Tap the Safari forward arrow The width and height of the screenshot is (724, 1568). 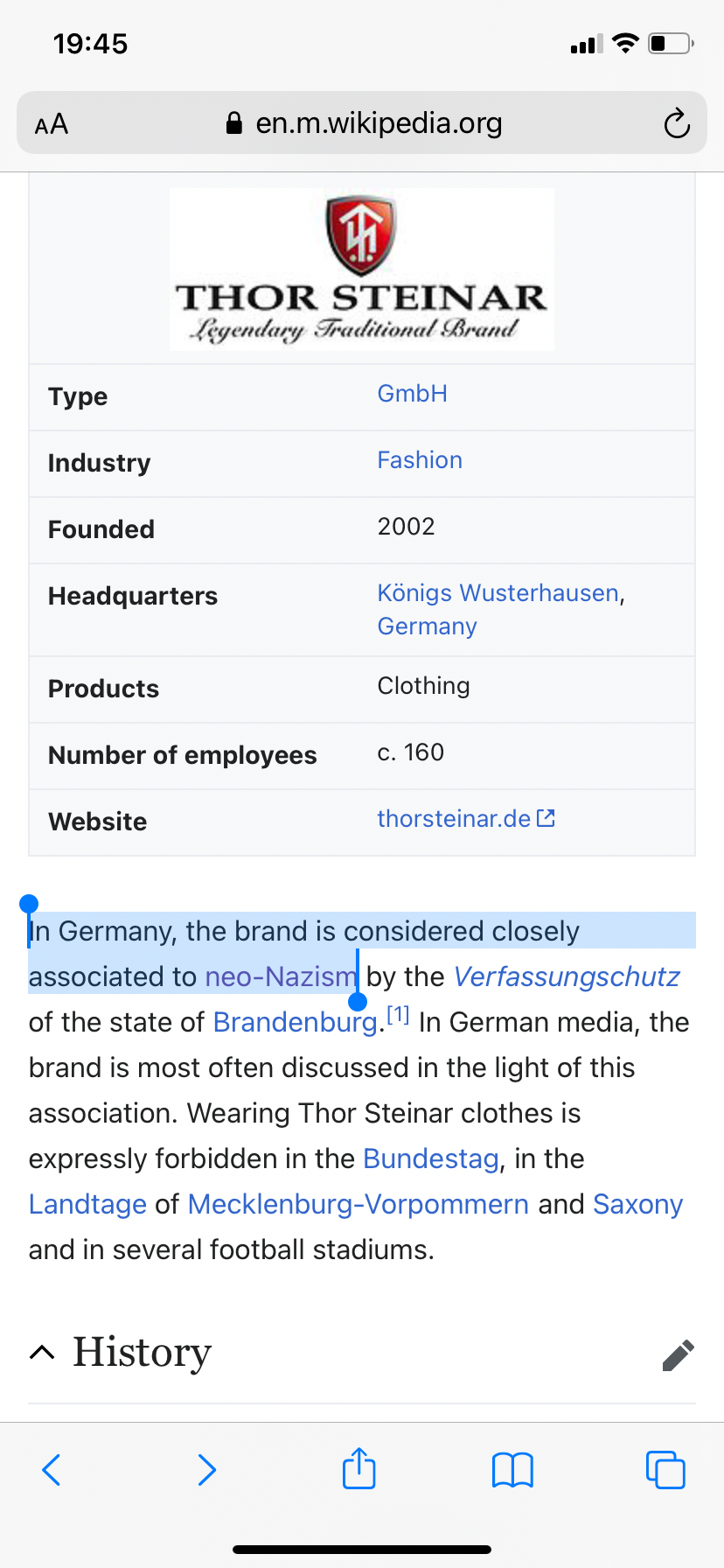[x=206, y=1470]
